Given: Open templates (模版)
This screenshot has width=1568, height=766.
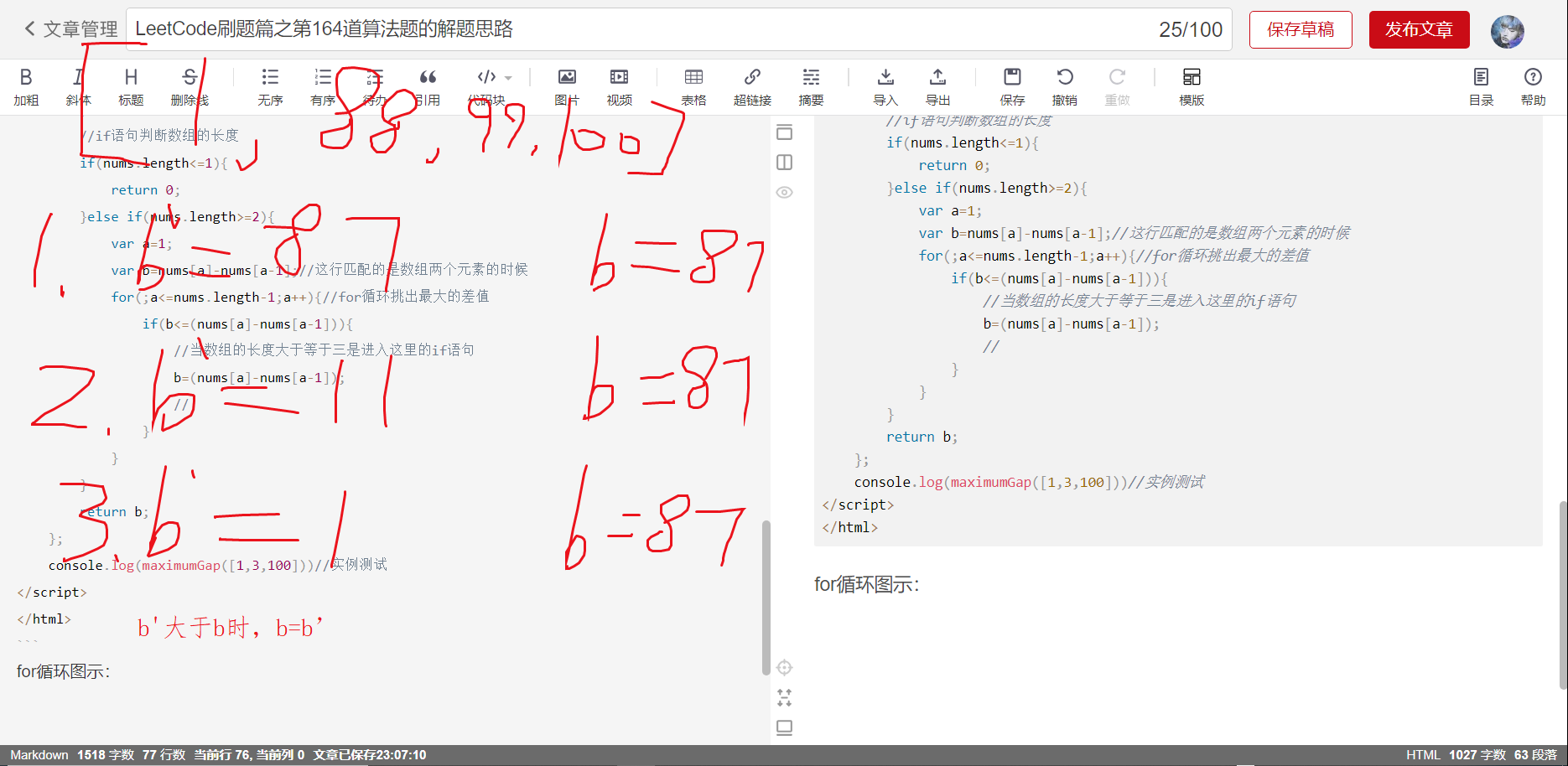Looking at the screenshot, I should 1192,87.
